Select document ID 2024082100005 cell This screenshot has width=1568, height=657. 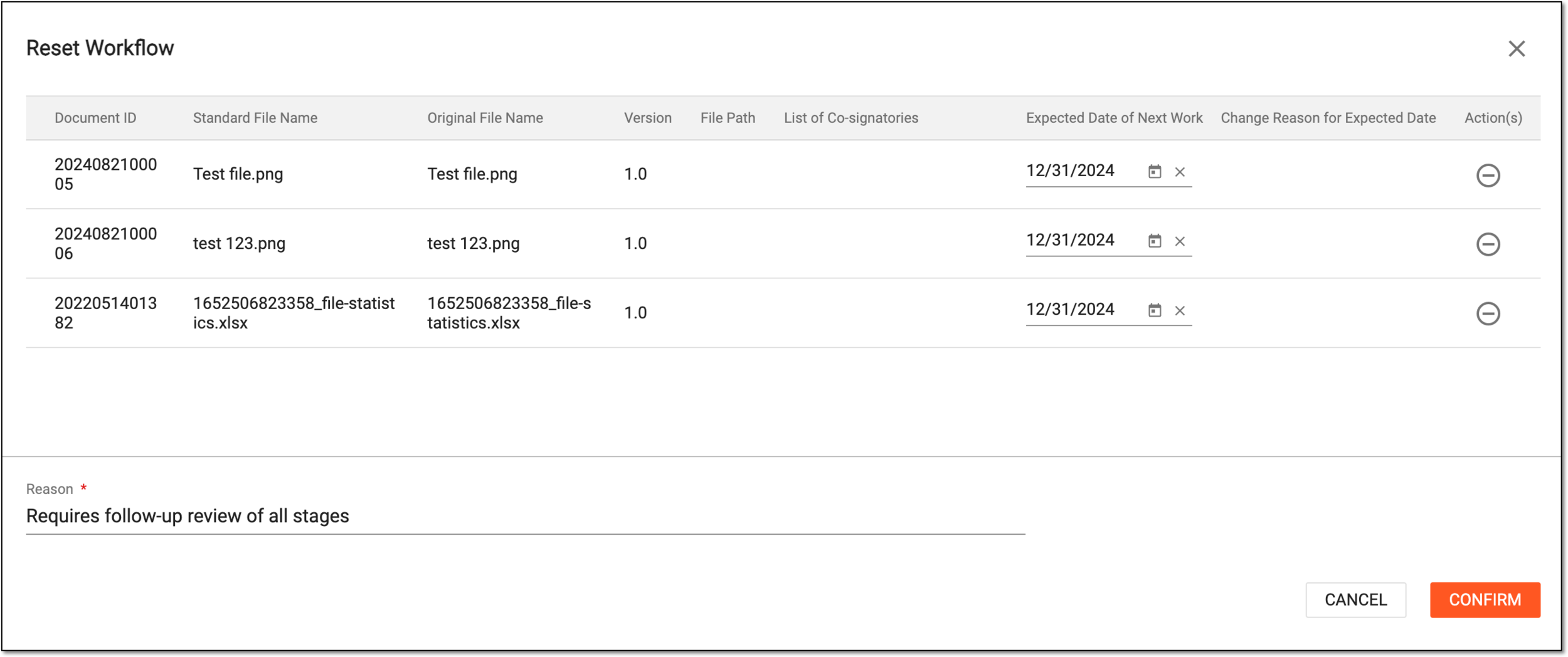click(x=105, y=174)
